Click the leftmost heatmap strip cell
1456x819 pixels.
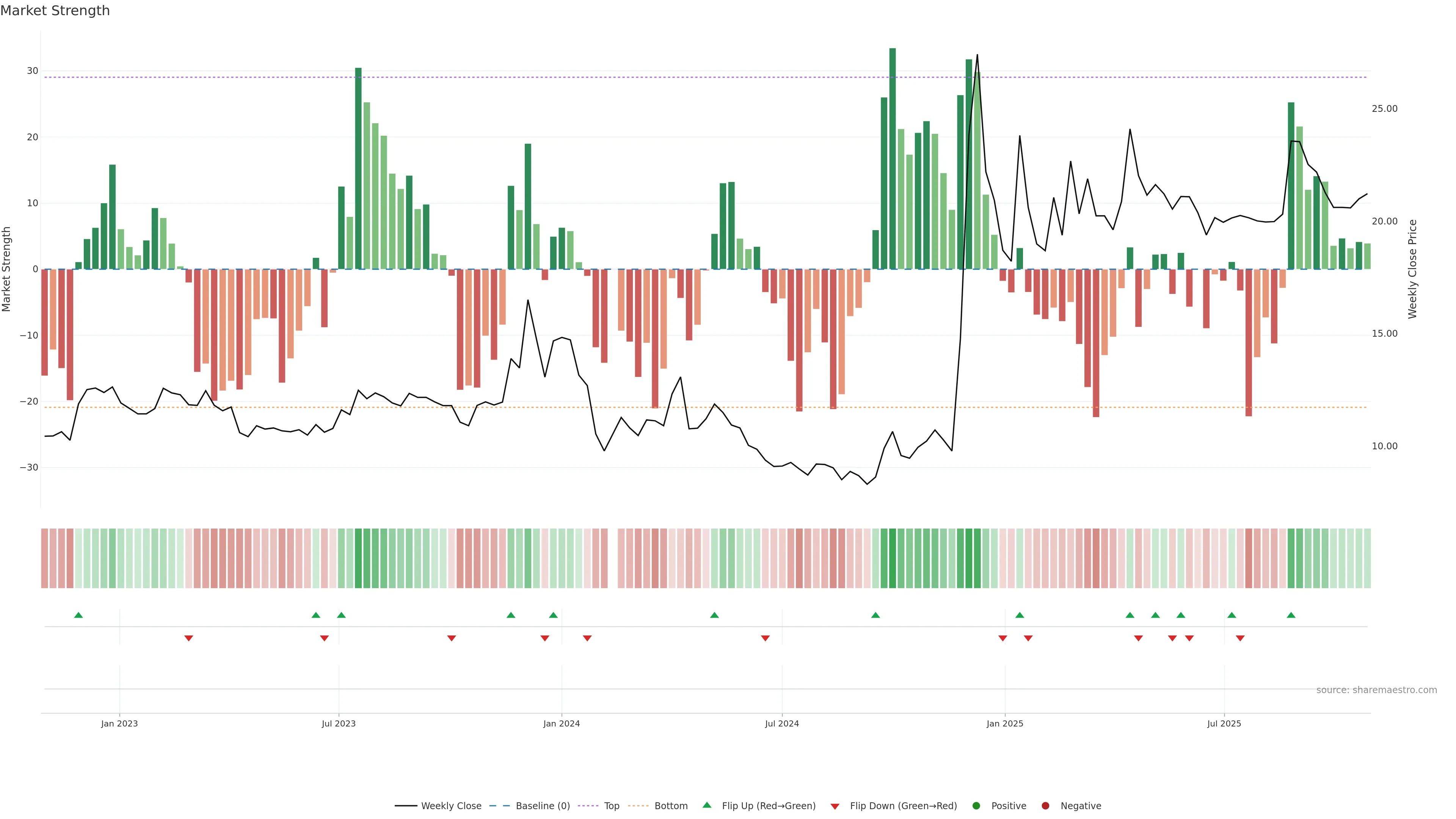(x=44, y=559)
